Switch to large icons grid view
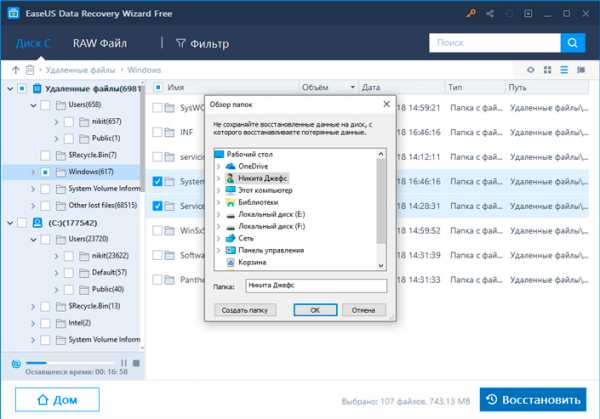 [548, 70]
